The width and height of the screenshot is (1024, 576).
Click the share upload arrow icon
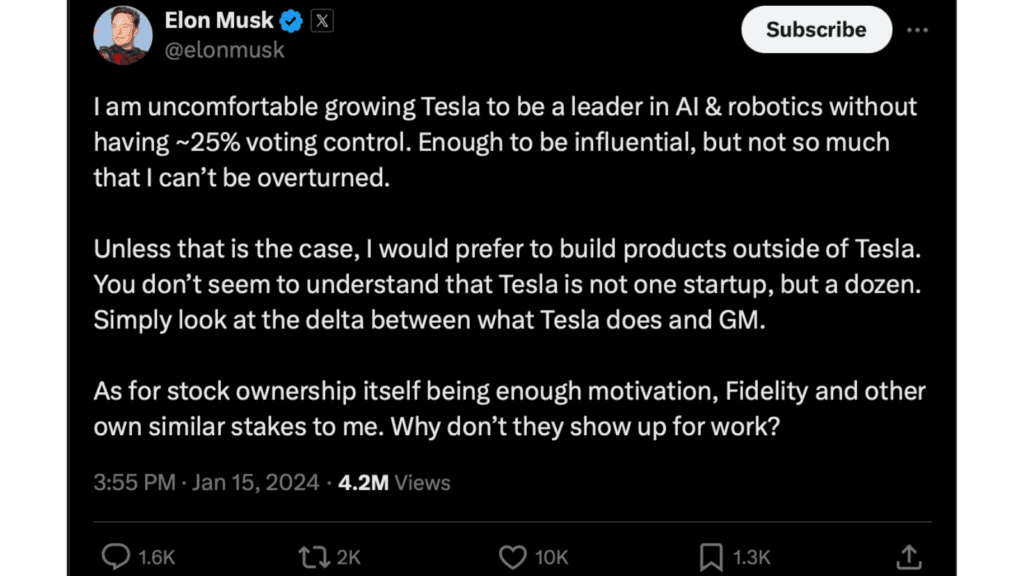[908, 556]
